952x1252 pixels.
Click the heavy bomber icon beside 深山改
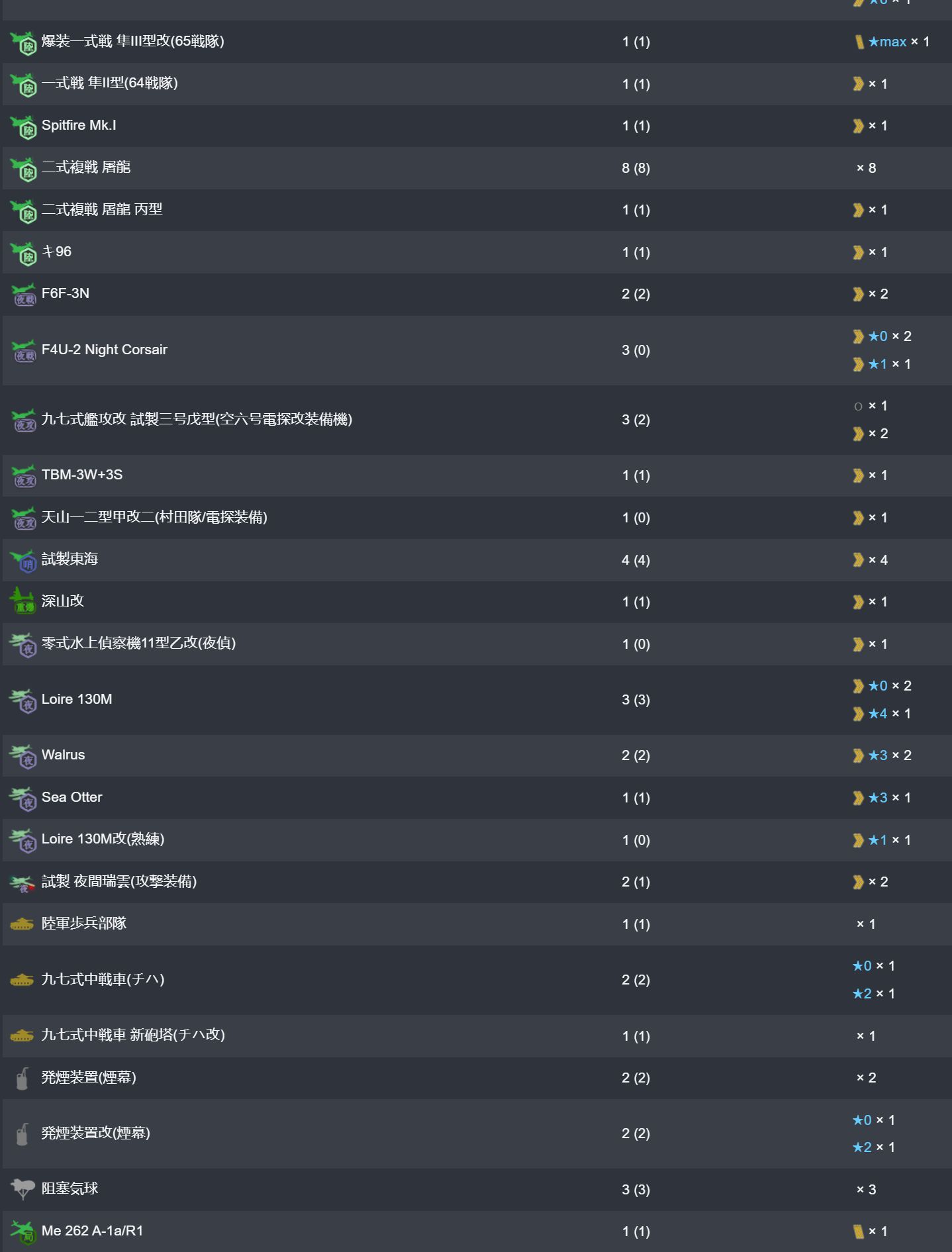click(x=23, y=602)
